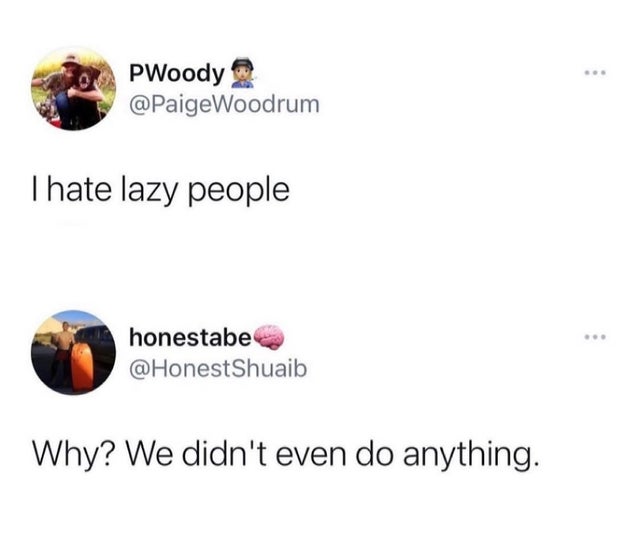
Task: Click the orange board in honestabe's avatar
Action: (x=82, y=366)
